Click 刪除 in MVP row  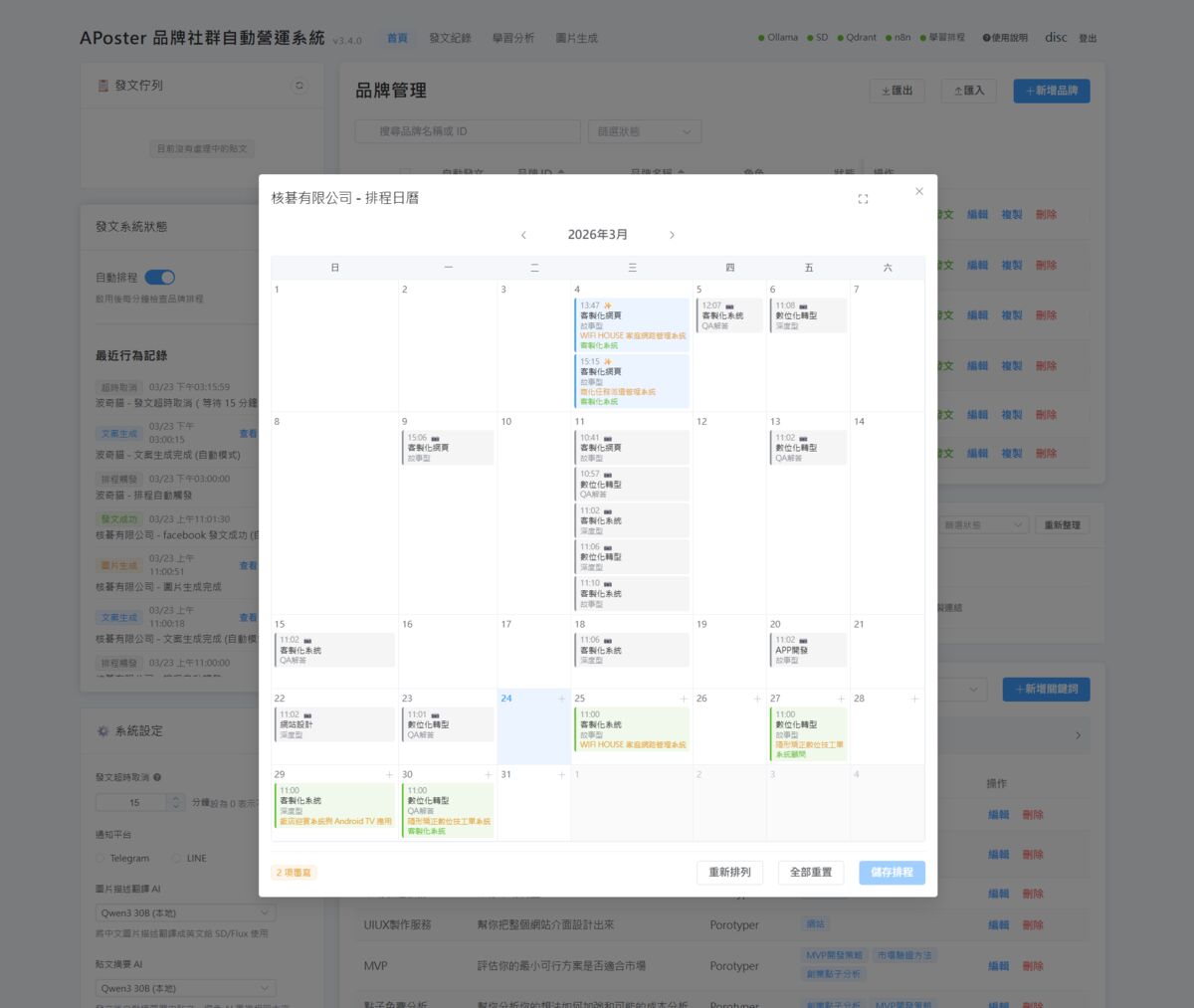(x=1033, y=965)
